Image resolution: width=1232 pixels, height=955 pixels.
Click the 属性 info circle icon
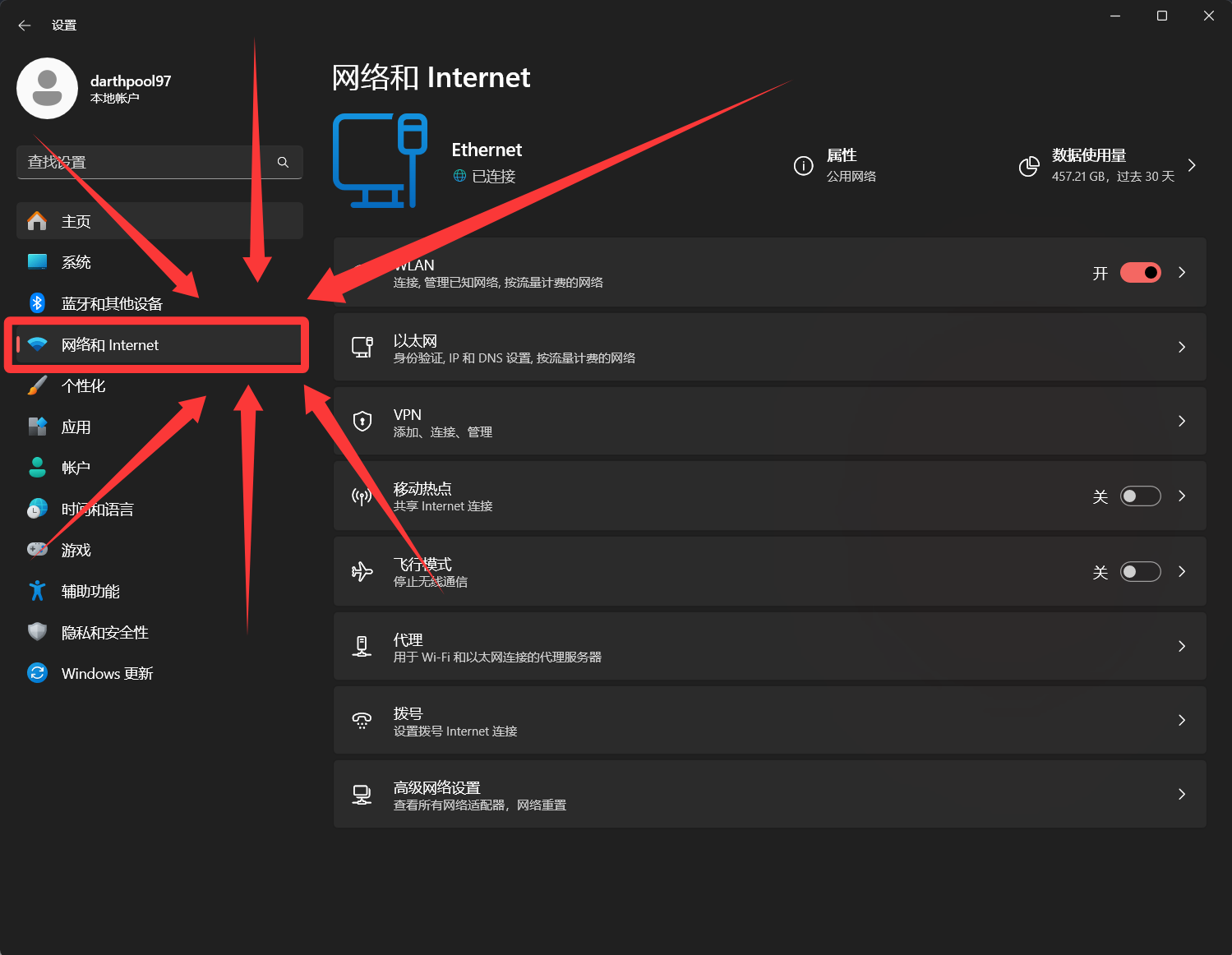pos(803,166)
